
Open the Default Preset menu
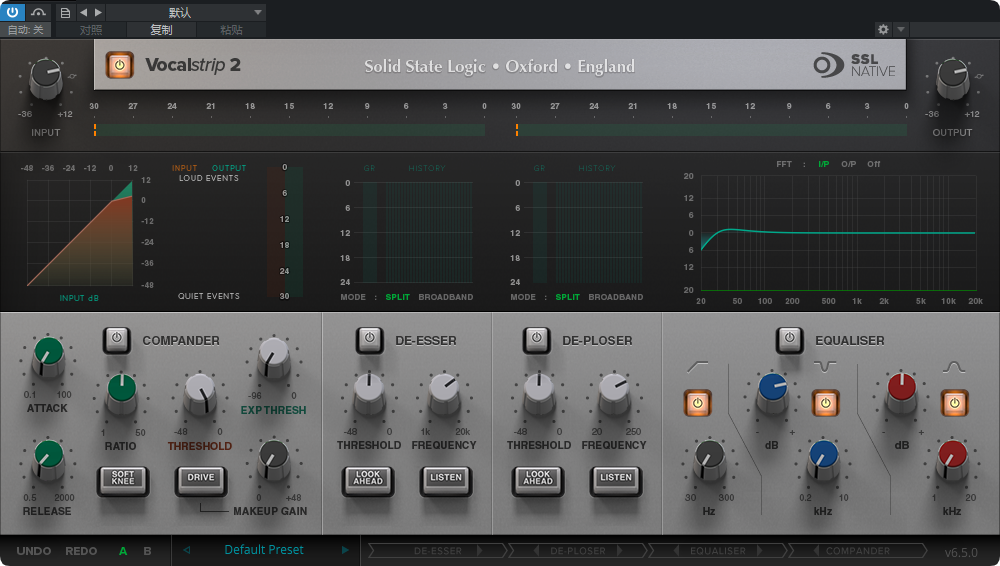click(264, 549)
